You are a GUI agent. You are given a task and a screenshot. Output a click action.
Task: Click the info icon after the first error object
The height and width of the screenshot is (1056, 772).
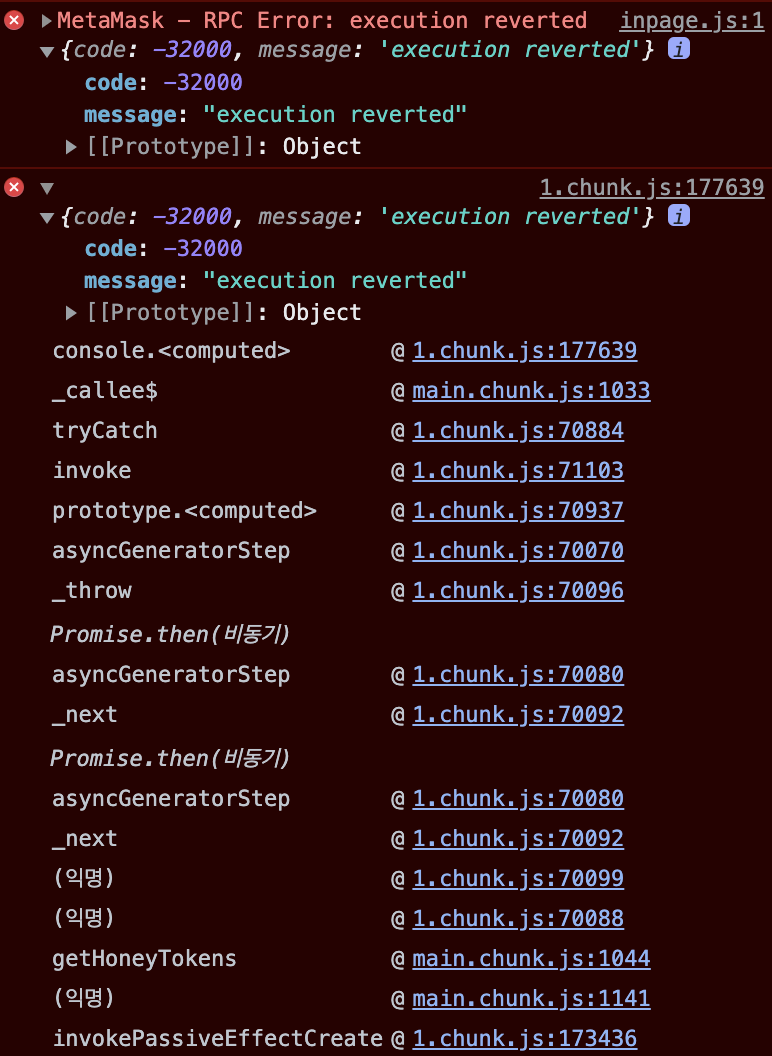tap(679, 50)
